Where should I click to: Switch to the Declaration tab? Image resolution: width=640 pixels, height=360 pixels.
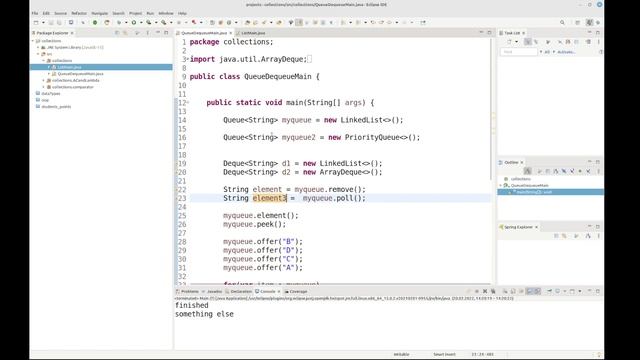pos(241,291)
